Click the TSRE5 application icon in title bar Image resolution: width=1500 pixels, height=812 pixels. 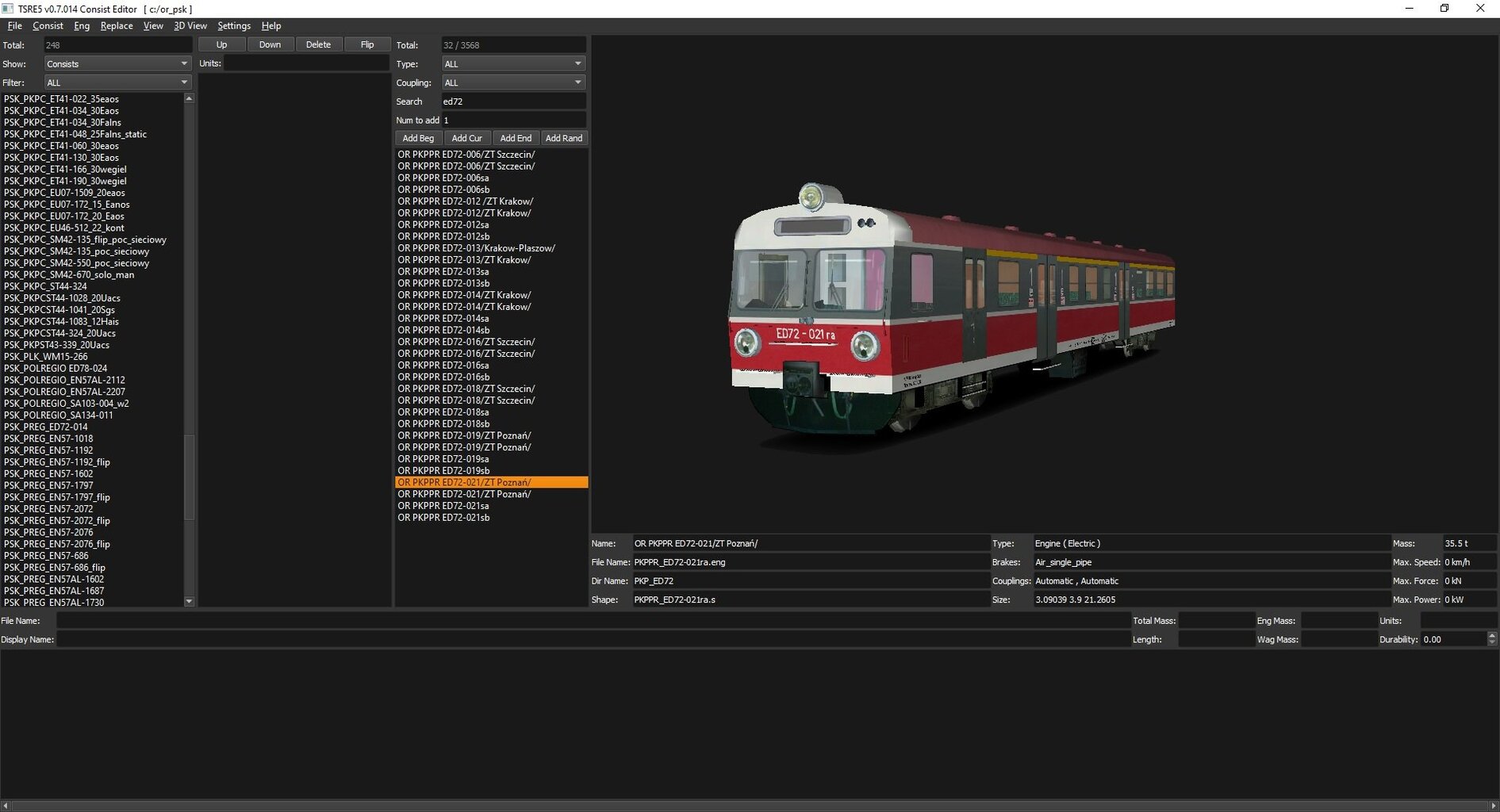pos(8,9)
